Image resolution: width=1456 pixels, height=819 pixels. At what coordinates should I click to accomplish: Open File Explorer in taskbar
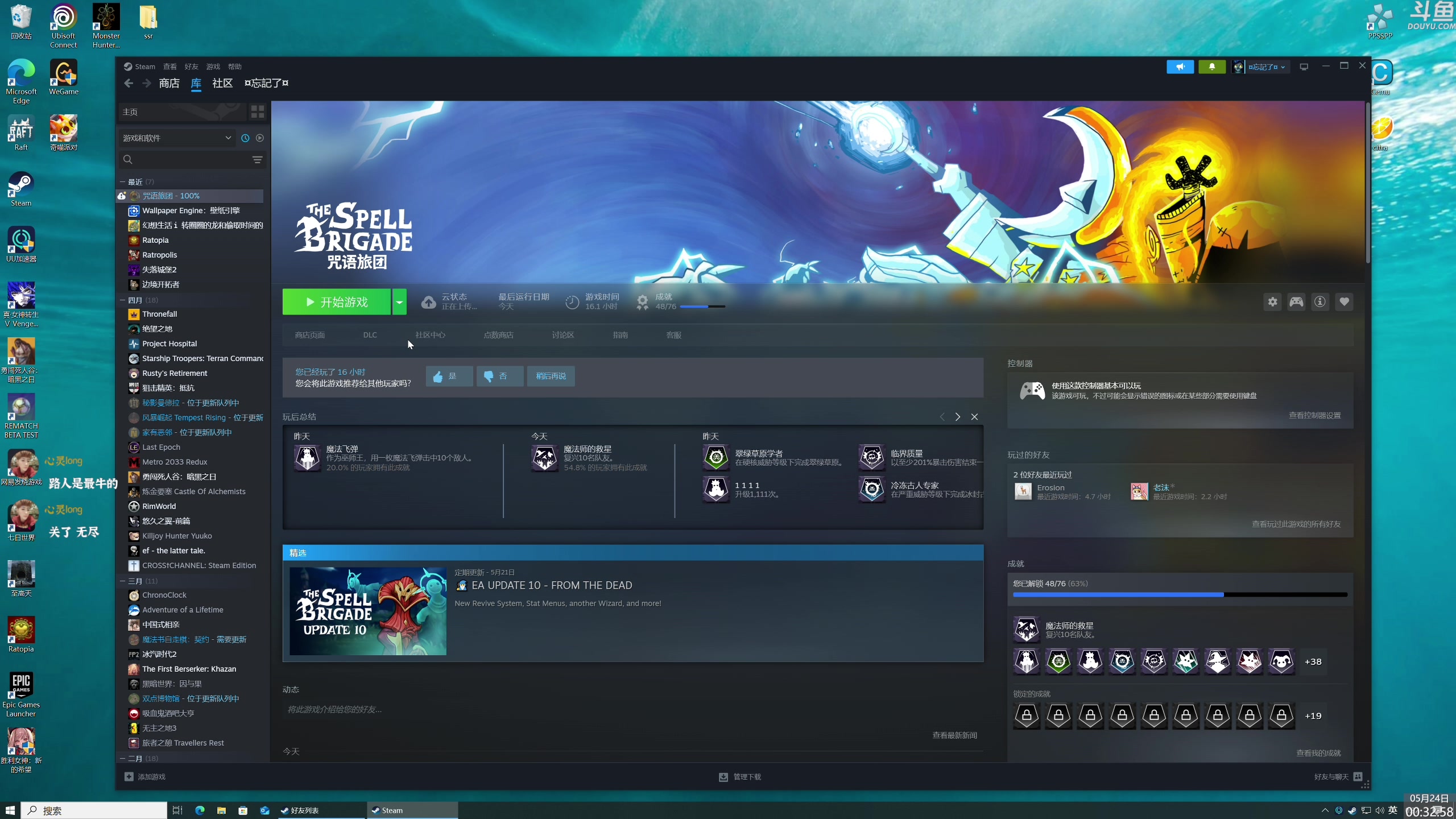point(221,810)
